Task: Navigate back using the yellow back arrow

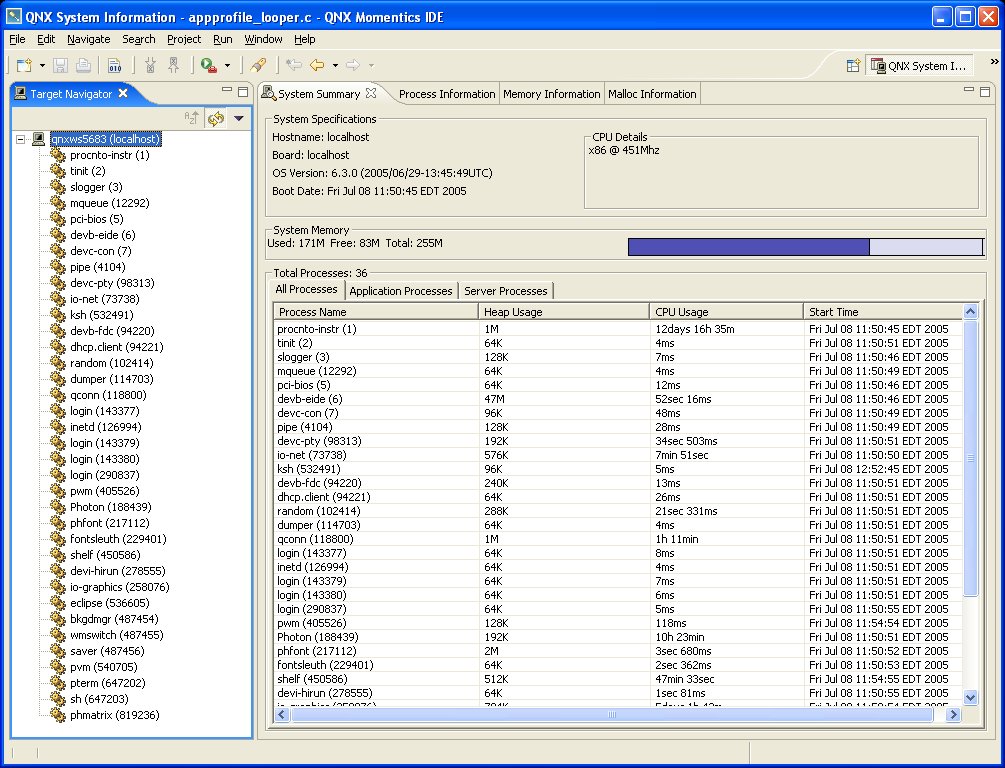Action: tap(318, 64)
